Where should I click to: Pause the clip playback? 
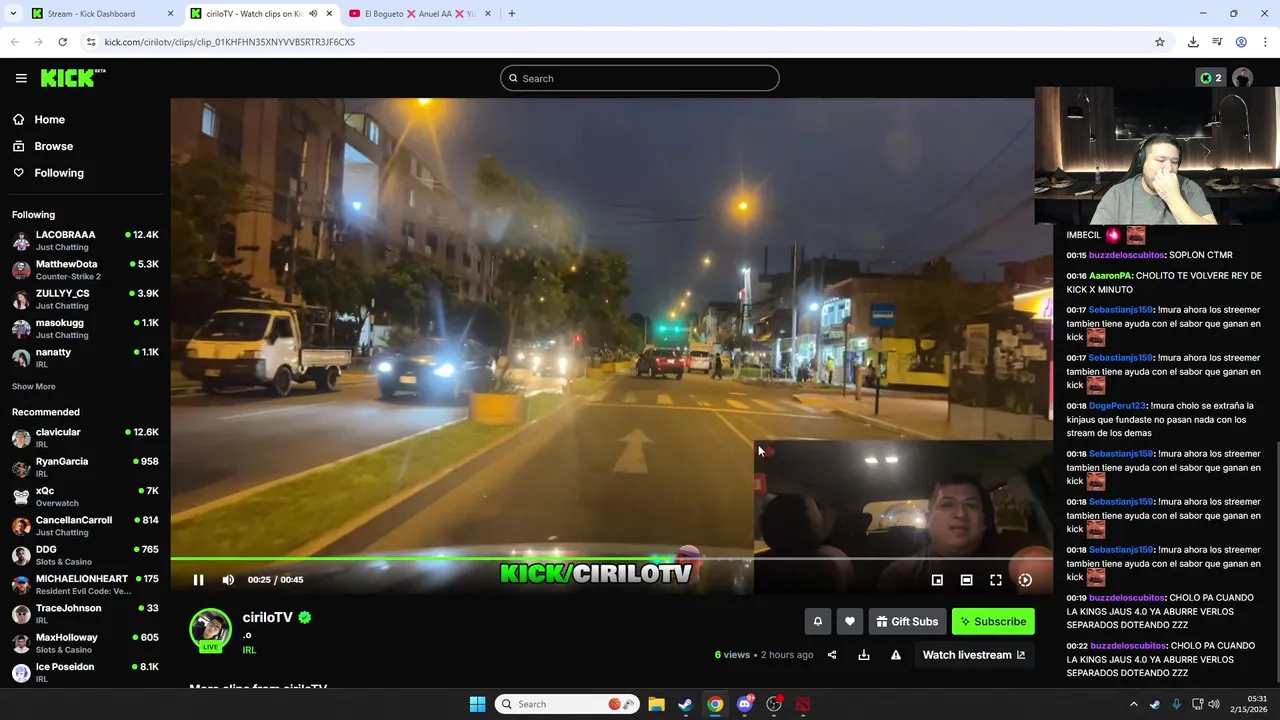tap(198, 580)
